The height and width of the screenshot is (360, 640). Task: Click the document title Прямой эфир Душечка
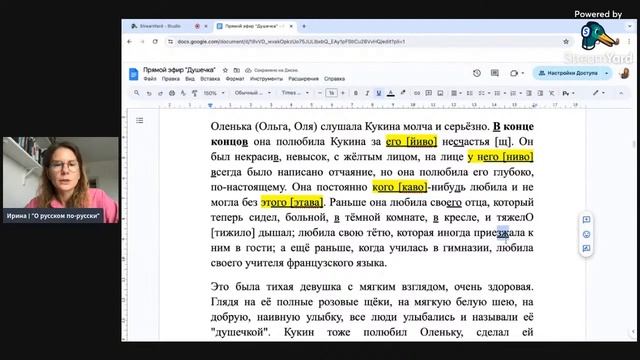(x=179, y=70)
